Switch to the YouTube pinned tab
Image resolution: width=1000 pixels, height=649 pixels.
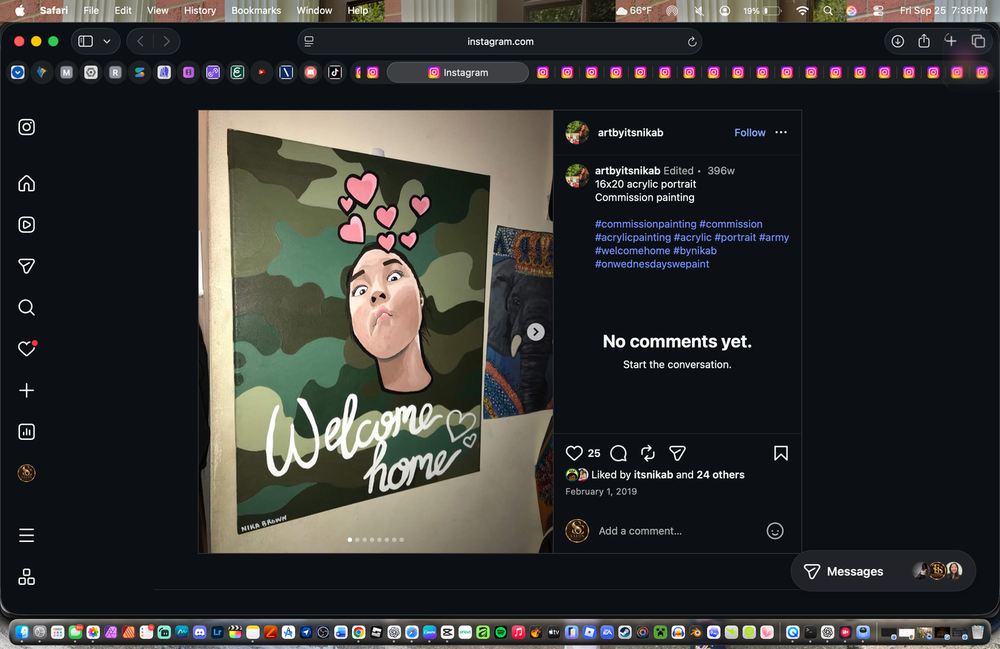[x=261, y=73]
